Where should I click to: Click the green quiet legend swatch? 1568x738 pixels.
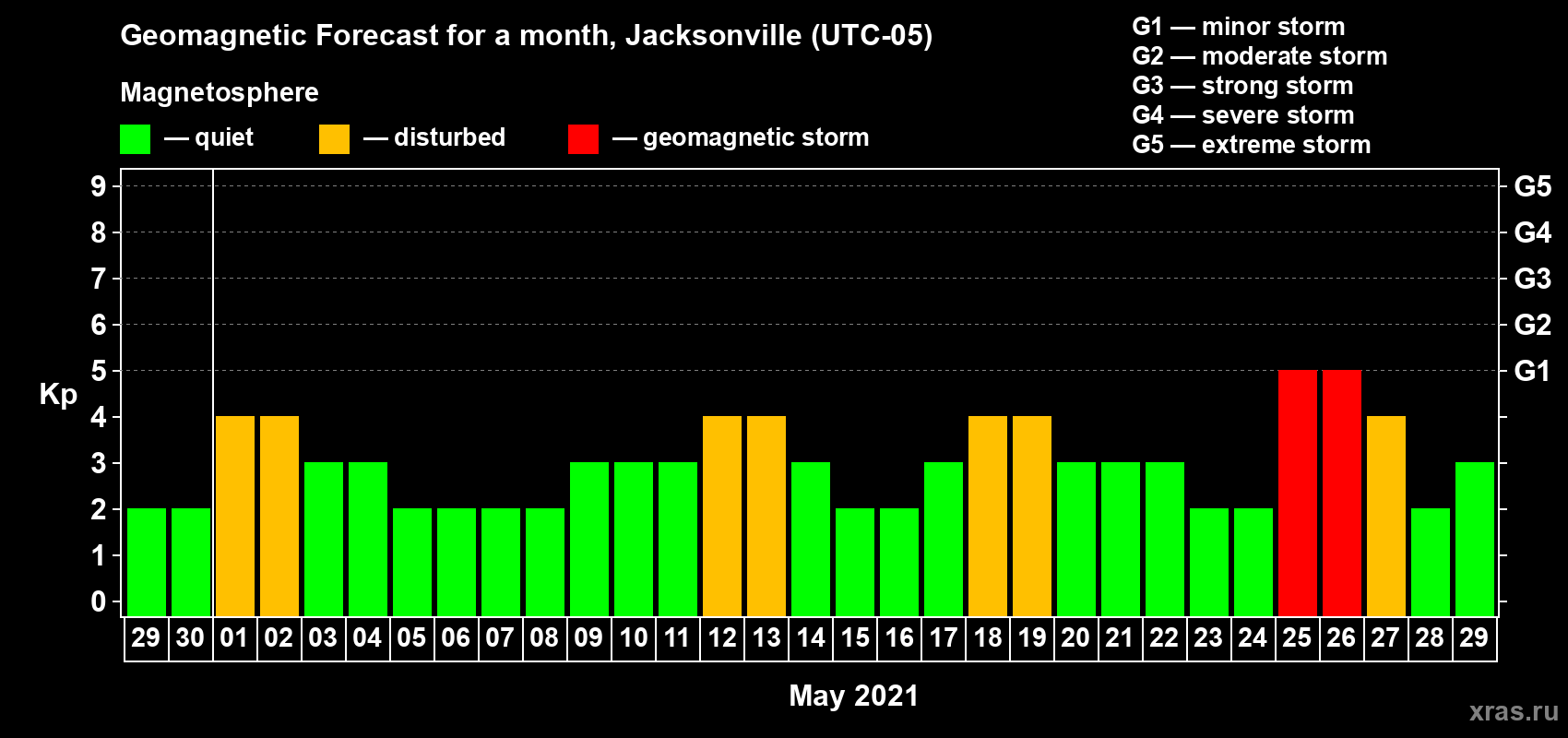135,139
